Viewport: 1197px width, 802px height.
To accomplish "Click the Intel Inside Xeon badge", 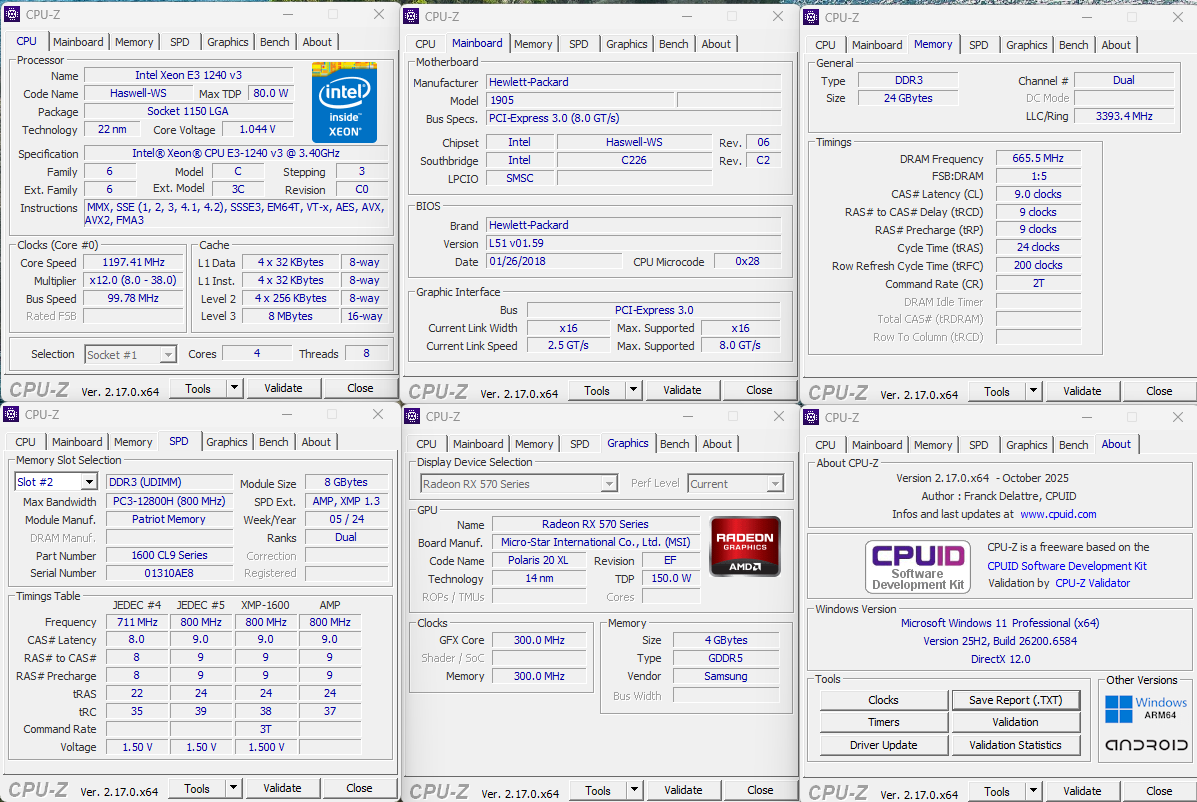I will click(x=344, y=103).
